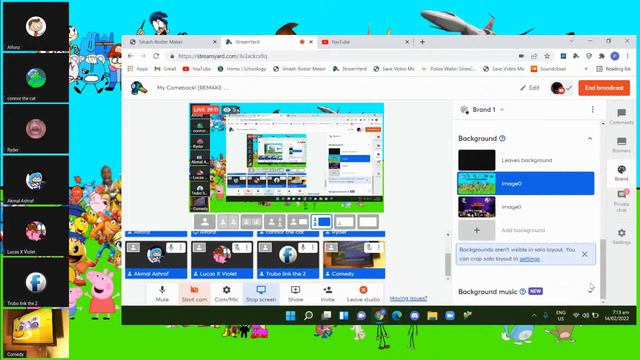Go back in Chrome

pyautogui.click(x=131, y=56)
